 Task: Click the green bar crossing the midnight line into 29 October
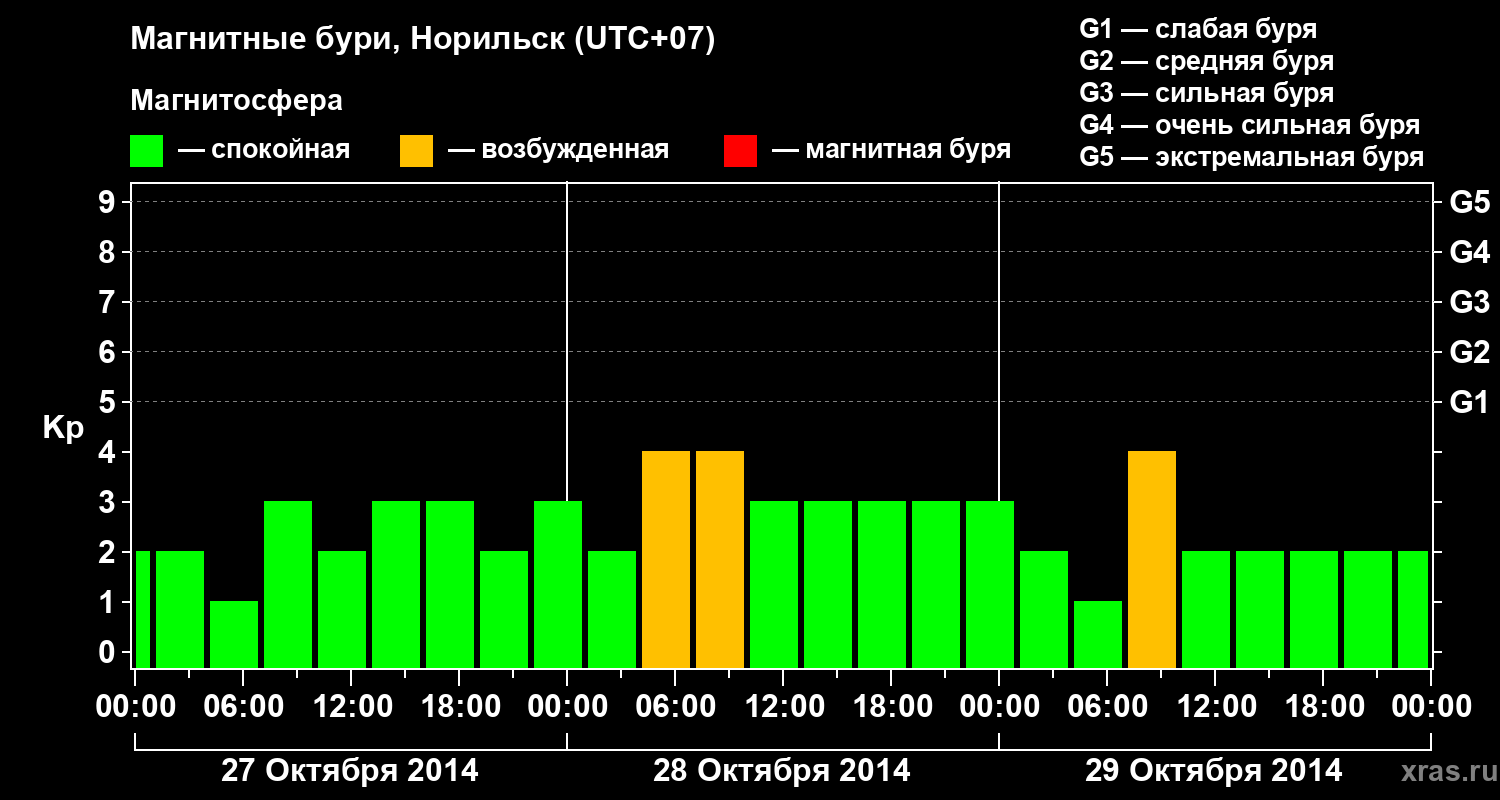tap(990, 585)
